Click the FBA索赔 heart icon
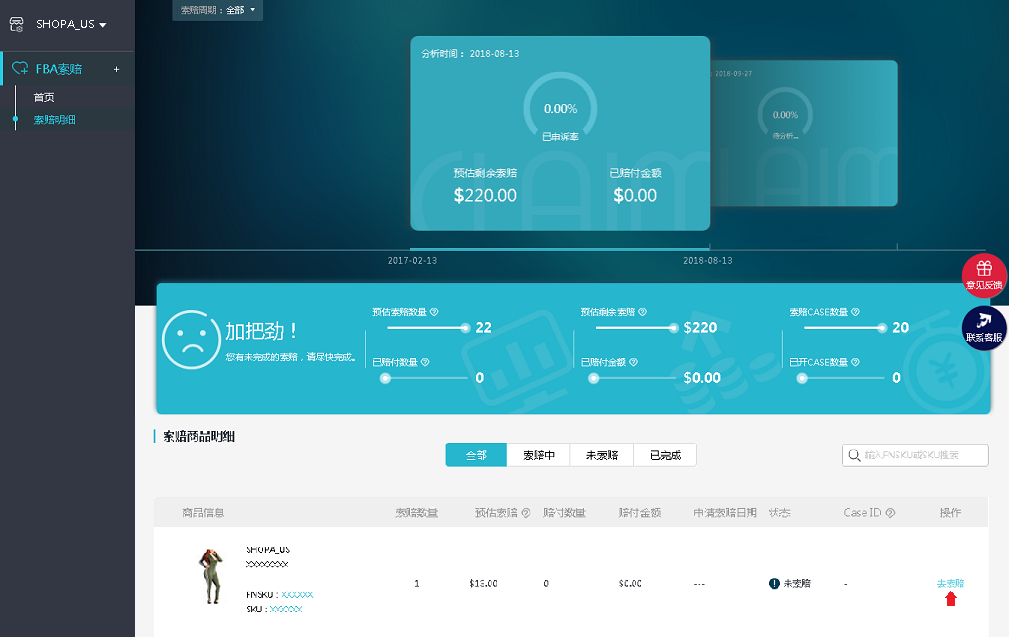The width and height of the screenshot is (1009, 637). coord(19,69)
